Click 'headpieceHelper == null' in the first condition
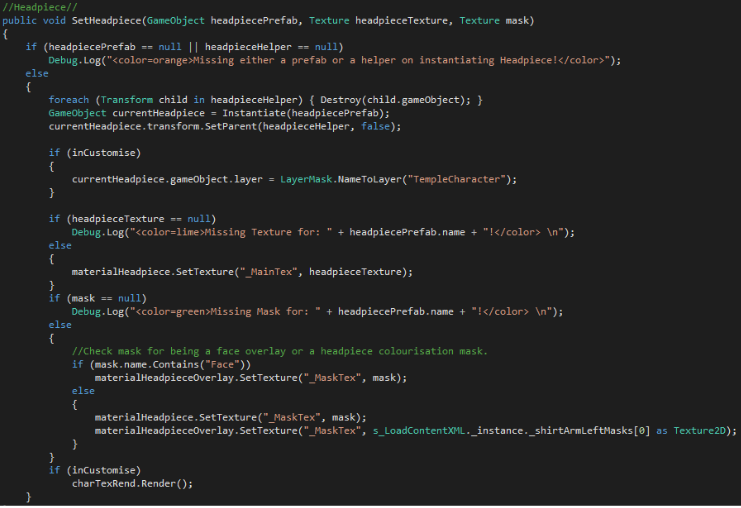Screen dimensions: 741x508 tap(271, 47)
